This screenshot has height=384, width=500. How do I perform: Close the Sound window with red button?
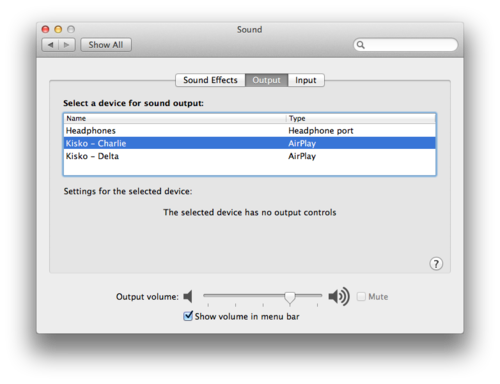[x=45, y=29]
